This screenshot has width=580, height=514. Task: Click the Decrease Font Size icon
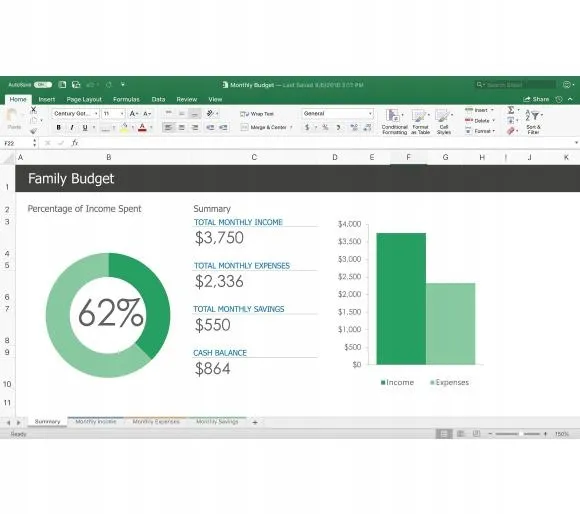click(x=147, y=114)
